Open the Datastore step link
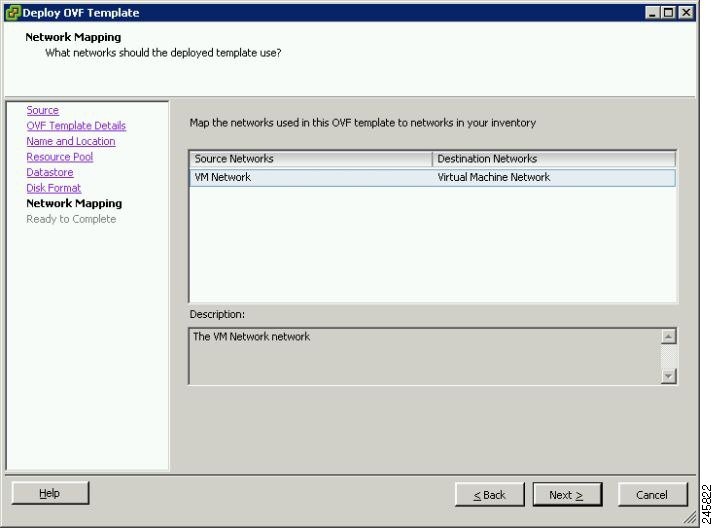 [x=50, y=173]
